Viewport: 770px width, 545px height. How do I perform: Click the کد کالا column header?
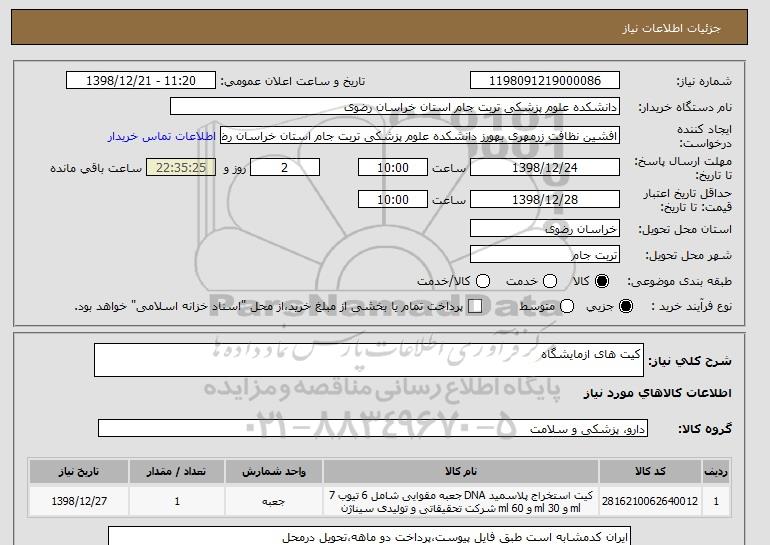pos(650,471)
